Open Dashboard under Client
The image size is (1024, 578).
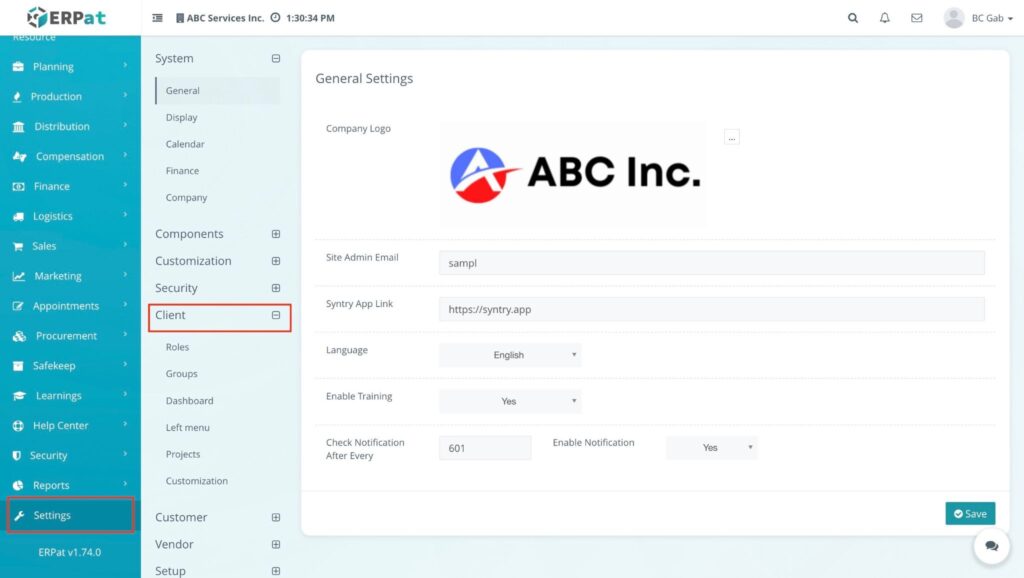(x=189, y=401)
